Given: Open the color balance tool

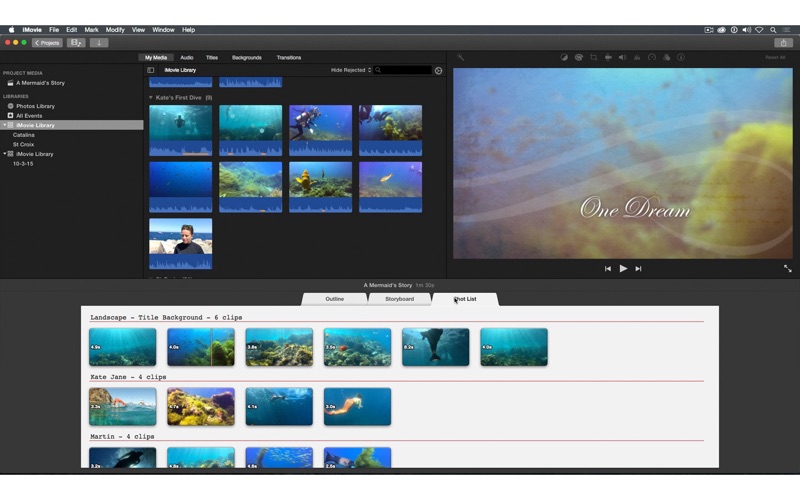Looking at the screenshot, I should (x=564, y=57).
